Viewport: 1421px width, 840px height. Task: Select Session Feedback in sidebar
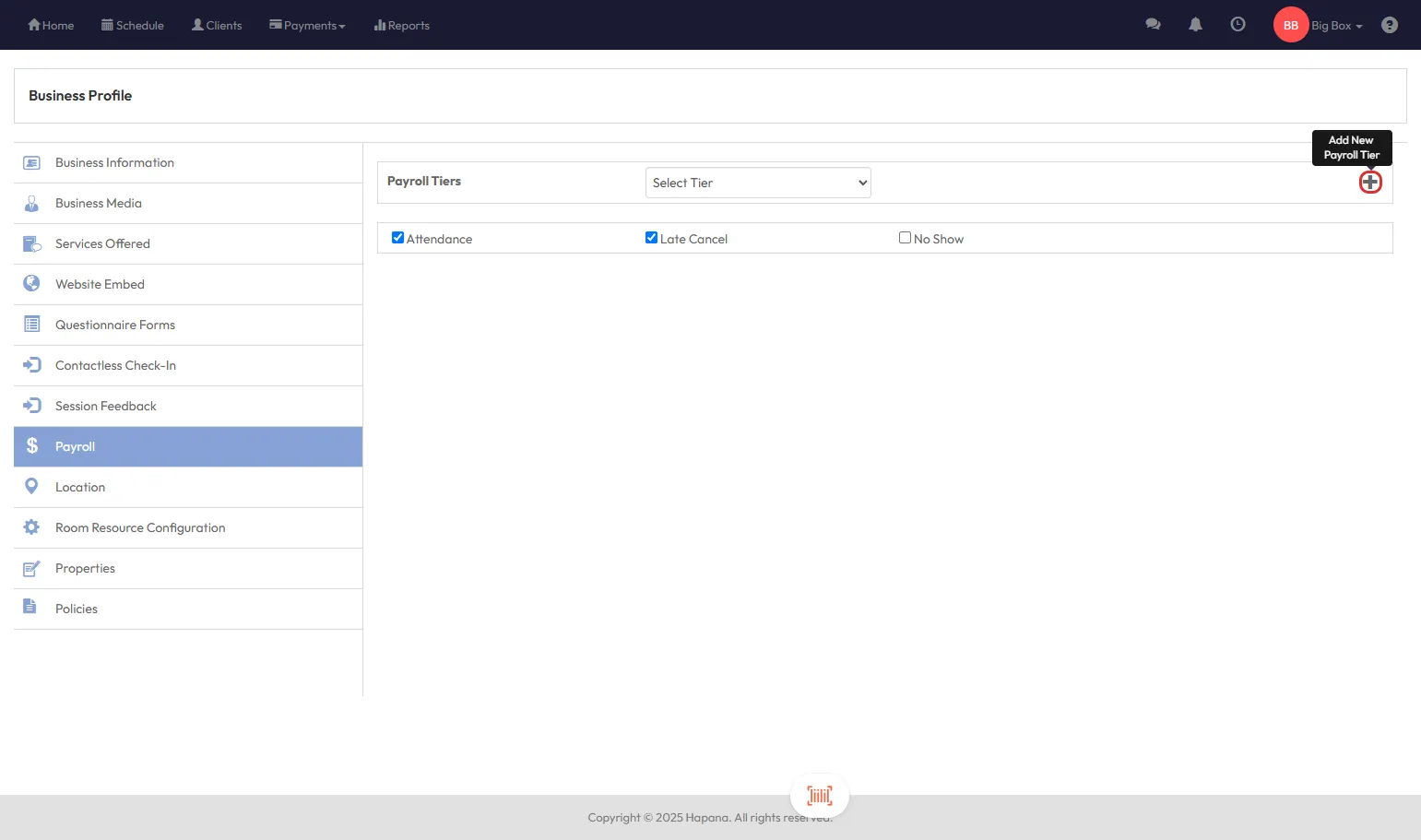(x=106, y=407)
